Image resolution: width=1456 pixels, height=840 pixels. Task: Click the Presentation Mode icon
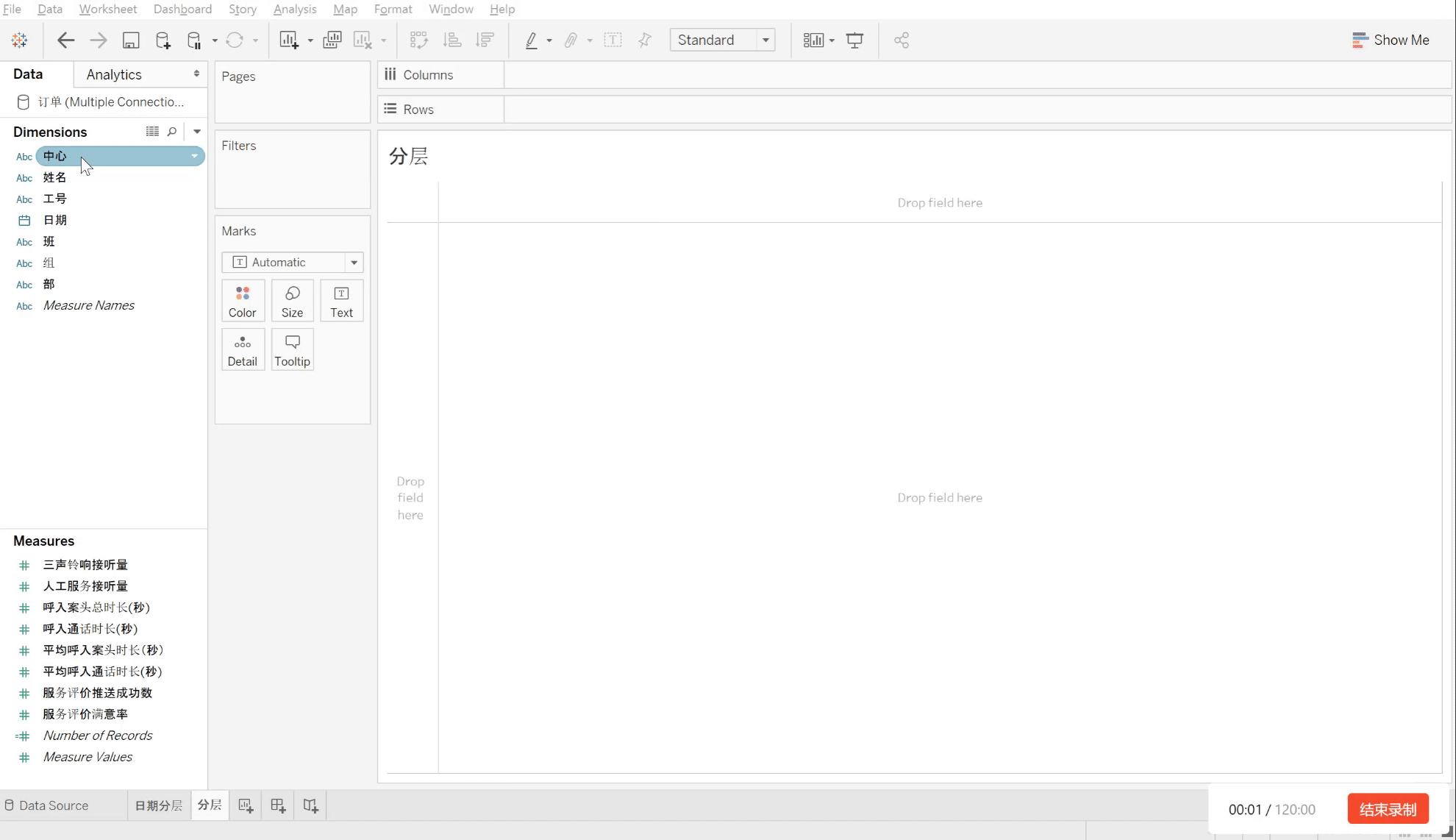tap(854, 40)
